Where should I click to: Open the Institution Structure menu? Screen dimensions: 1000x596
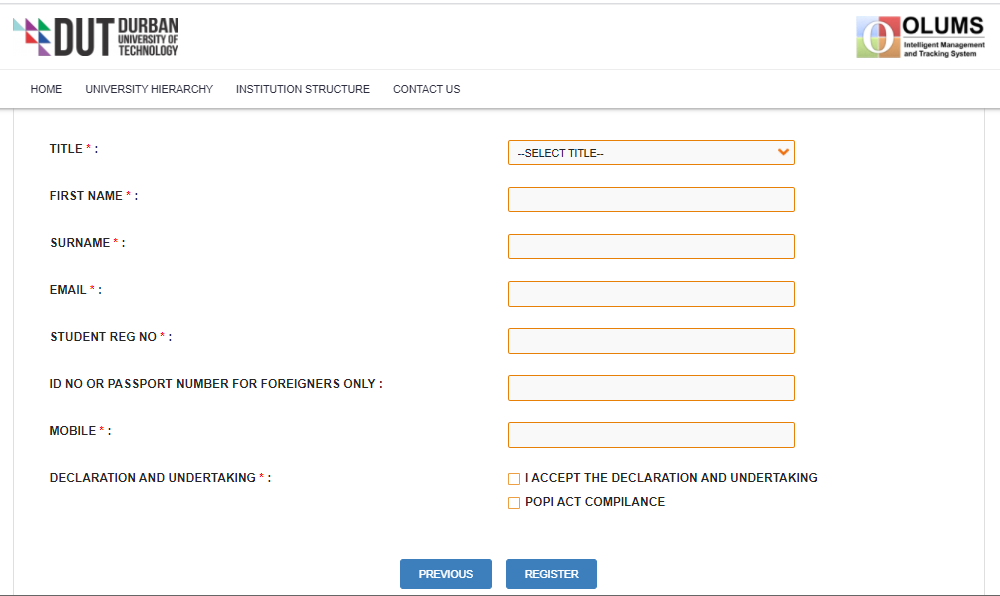[303, 89]
